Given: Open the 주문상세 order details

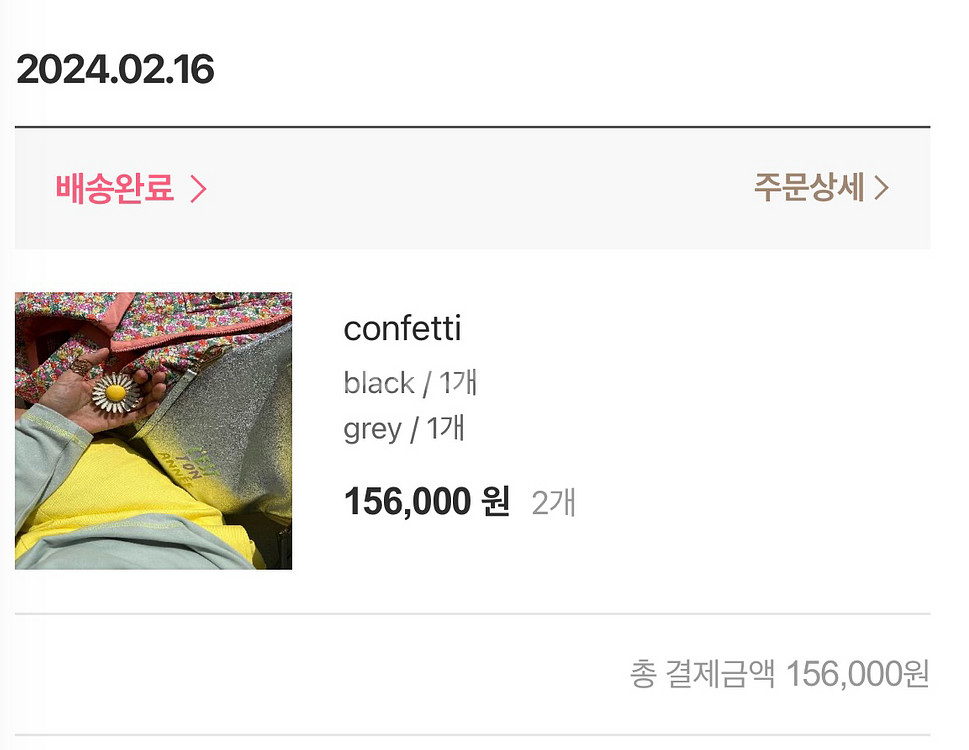Looking at the screenshot, I should 808,188.
